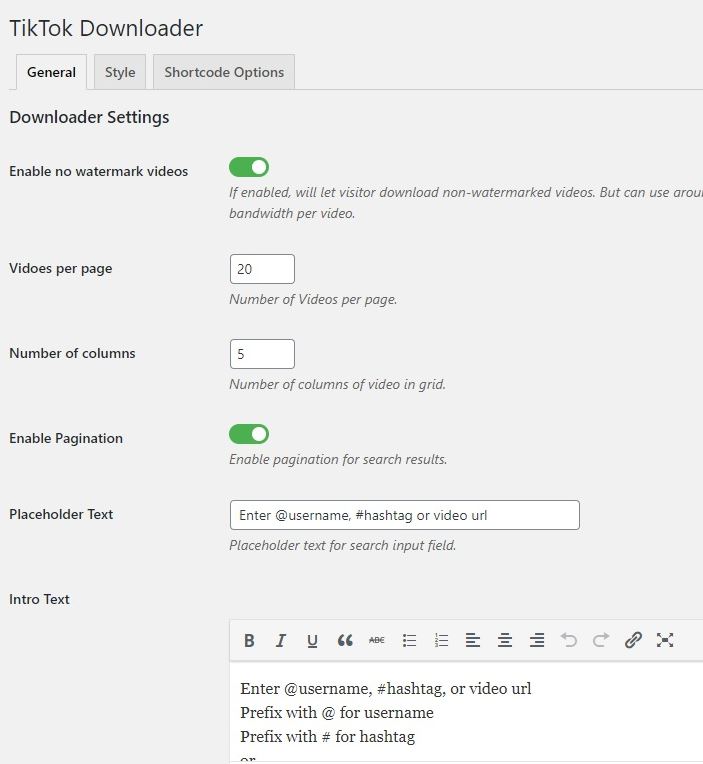
Task: Click the Placeholder Text input field
Action: pos(404,515)
